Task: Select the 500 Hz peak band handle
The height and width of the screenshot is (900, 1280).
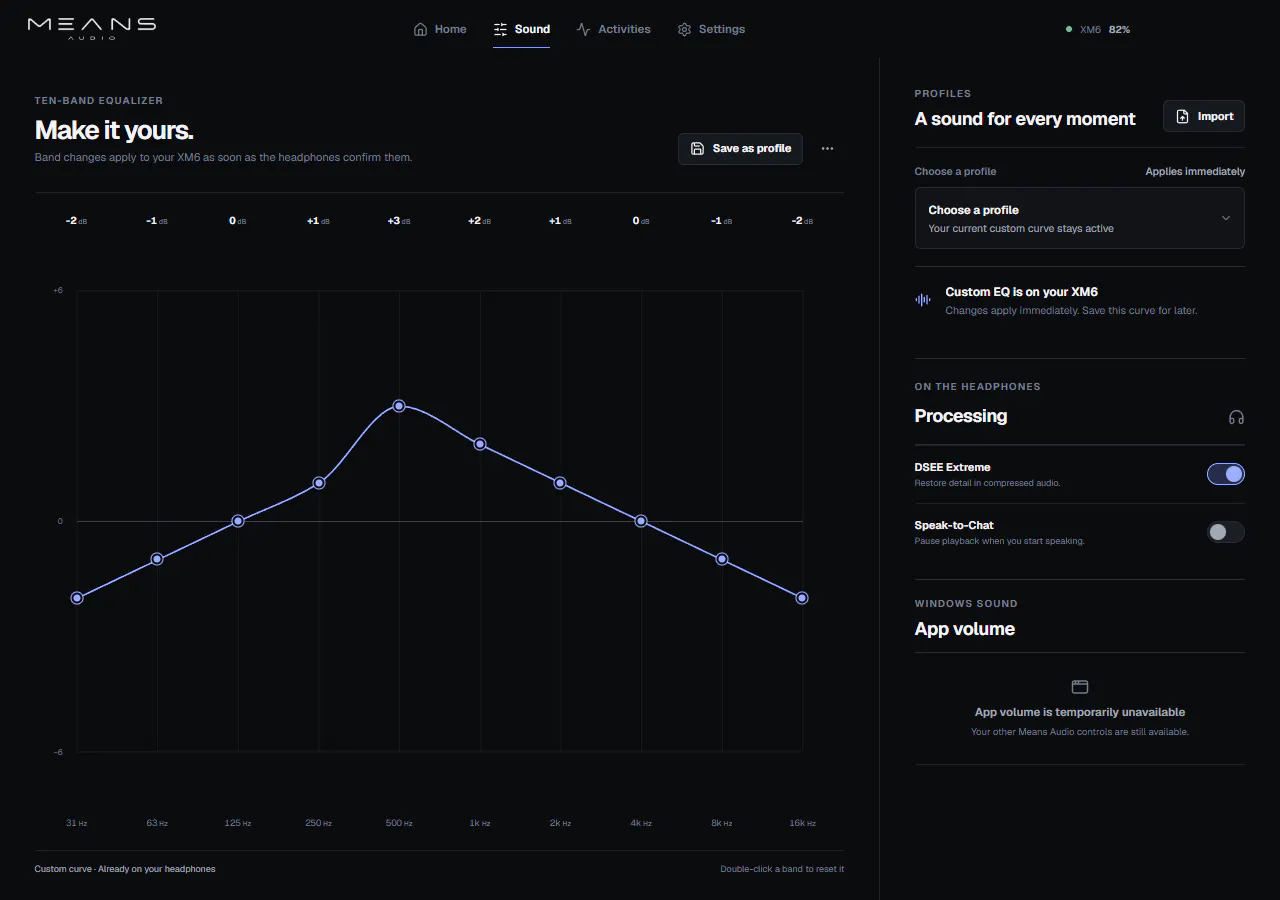Action: click(x=399, y=406)
